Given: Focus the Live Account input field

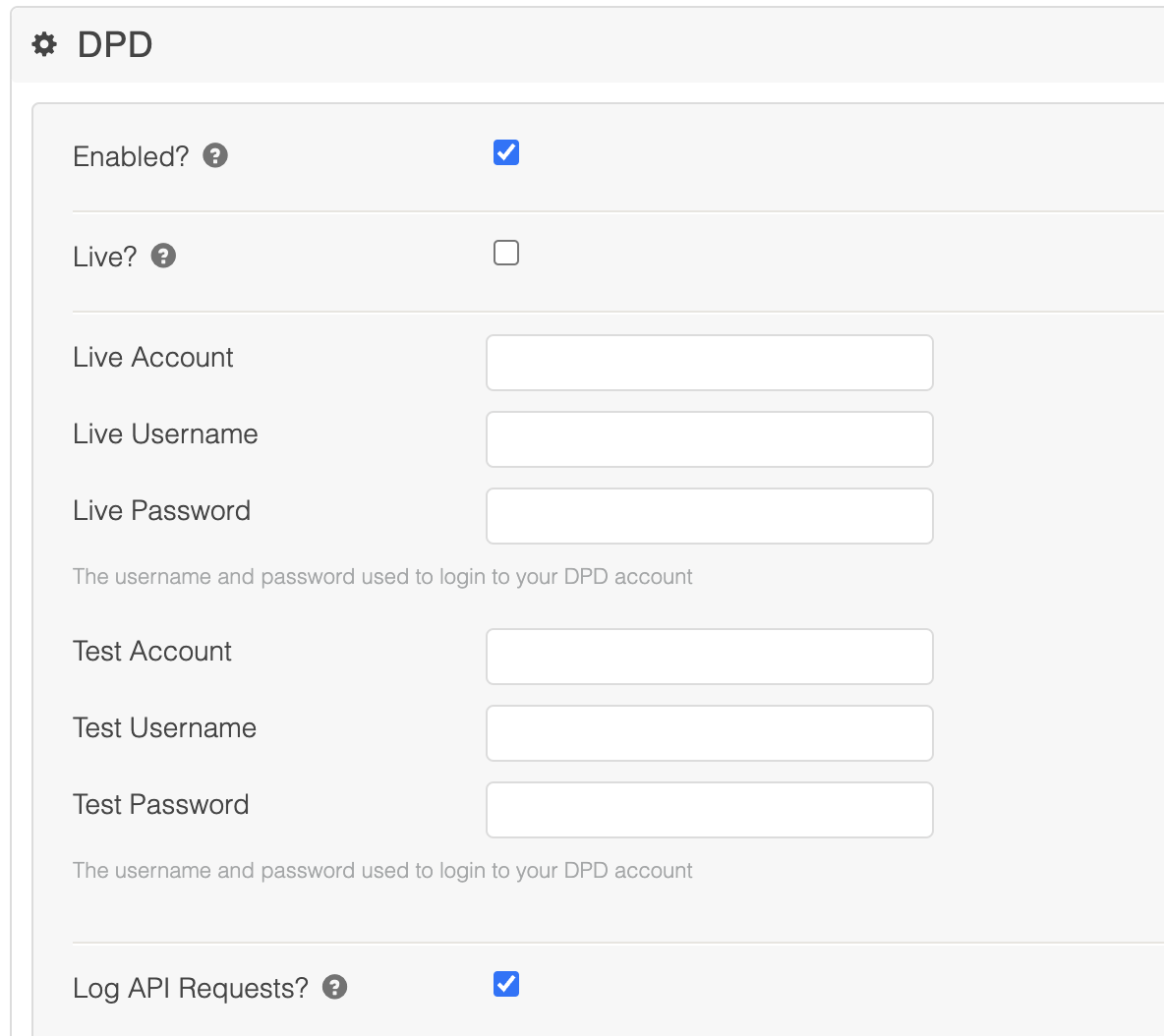Looking at the screenshot, I should point(710,363).
